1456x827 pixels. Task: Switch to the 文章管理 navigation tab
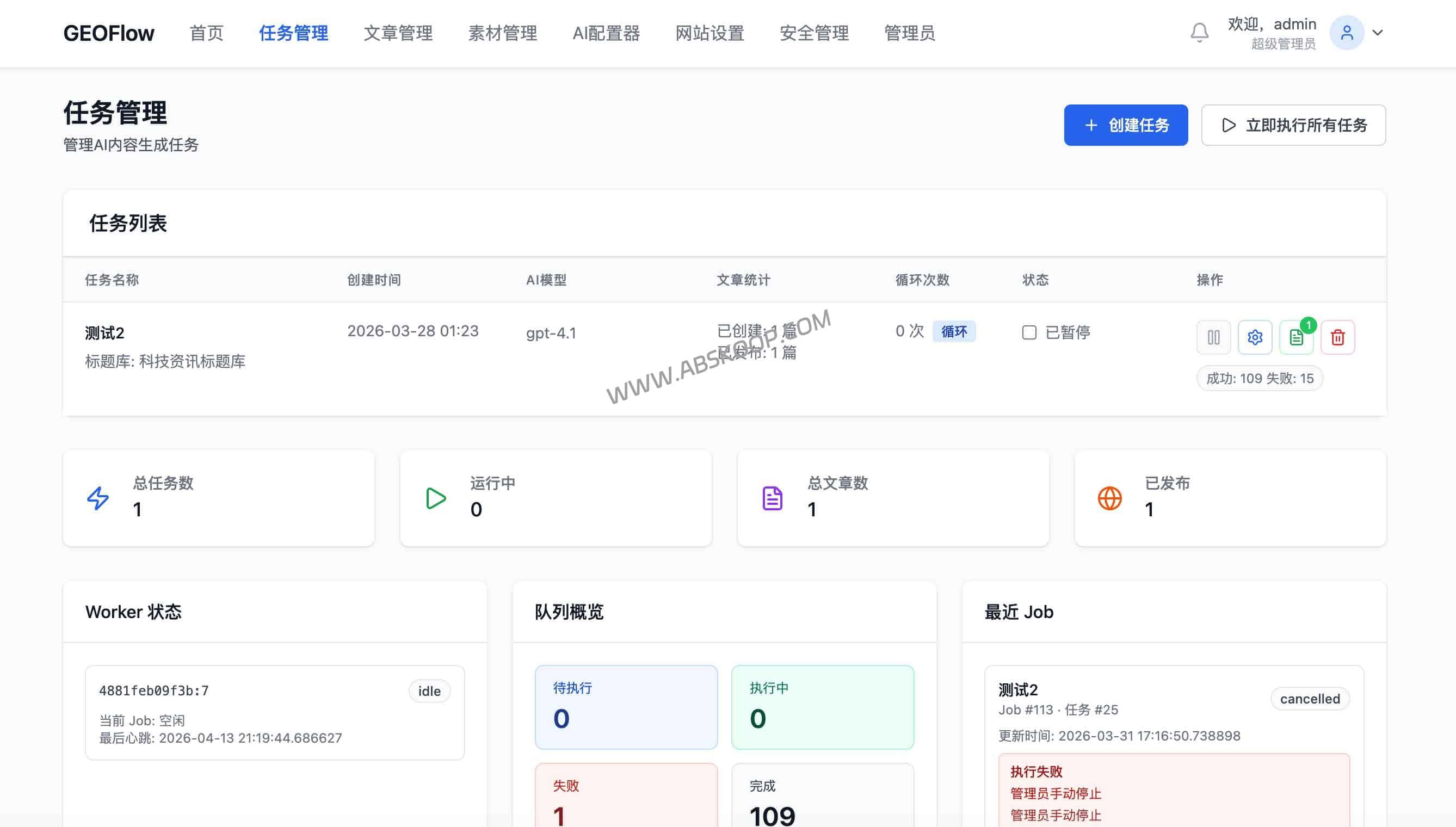398,33
